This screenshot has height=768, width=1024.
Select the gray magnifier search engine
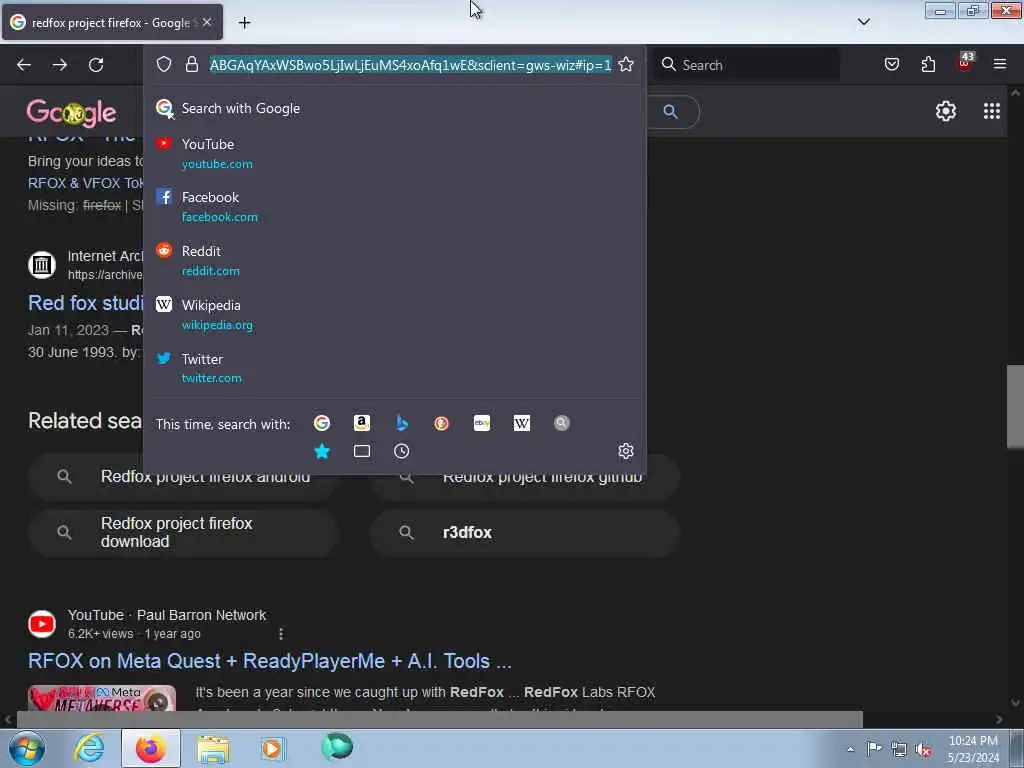point(562,423)
